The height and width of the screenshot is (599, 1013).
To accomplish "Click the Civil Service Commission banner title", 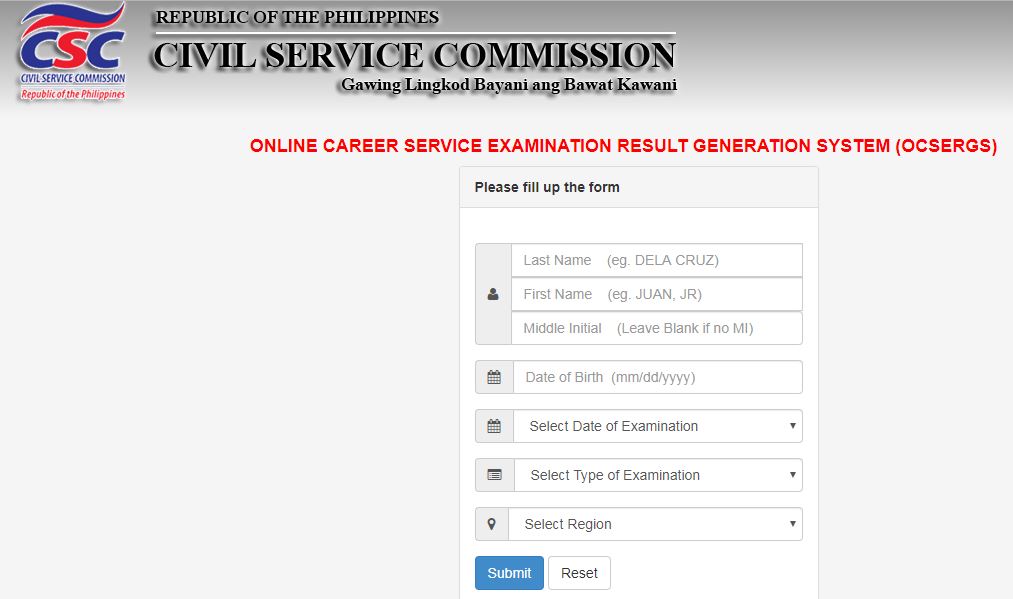I will coord(414,54).
